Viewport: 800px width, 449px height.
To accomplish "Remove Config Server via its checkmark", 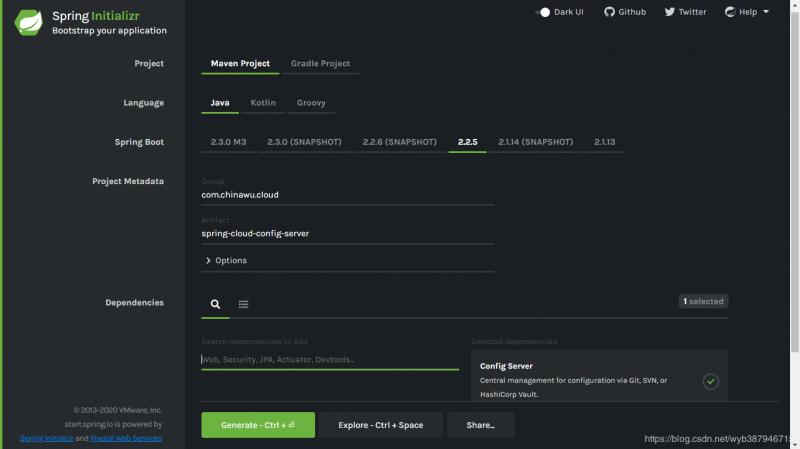I will pos(710,382).
